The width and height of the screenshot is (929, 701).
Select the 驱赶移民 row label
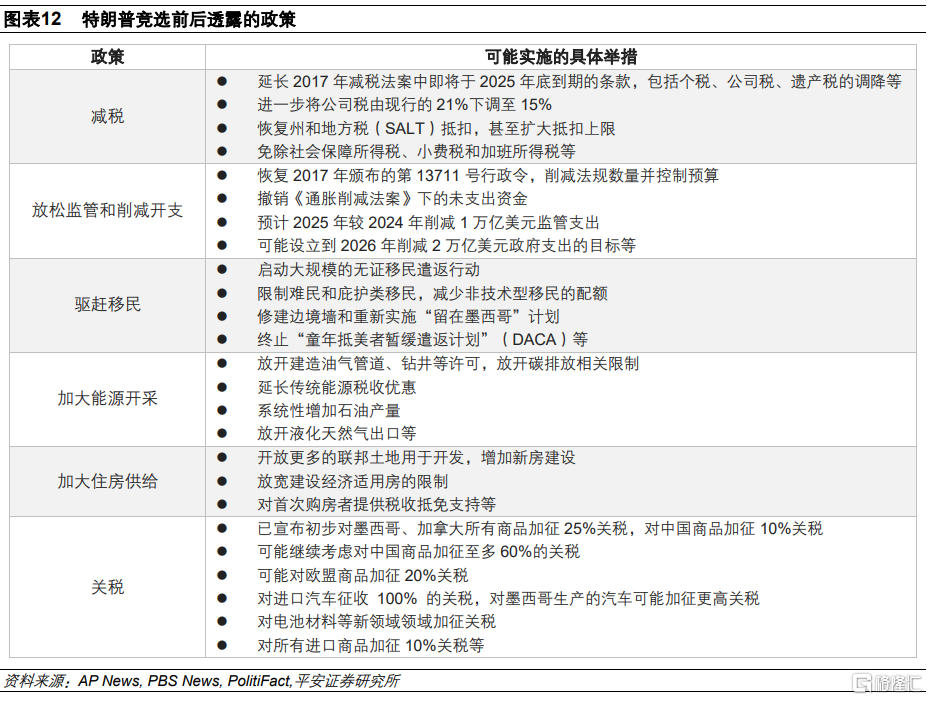[x=108, y=305]
